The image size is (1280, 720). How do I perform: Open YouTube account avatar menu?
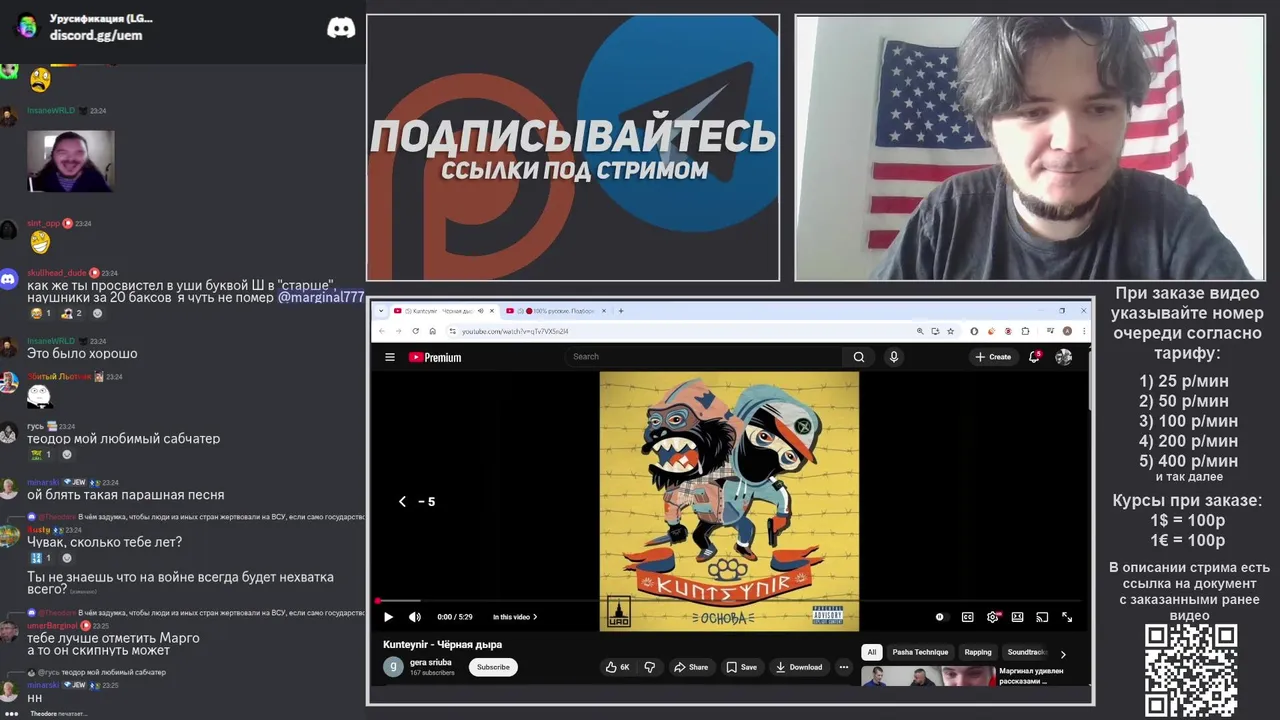click(1064, 357)
